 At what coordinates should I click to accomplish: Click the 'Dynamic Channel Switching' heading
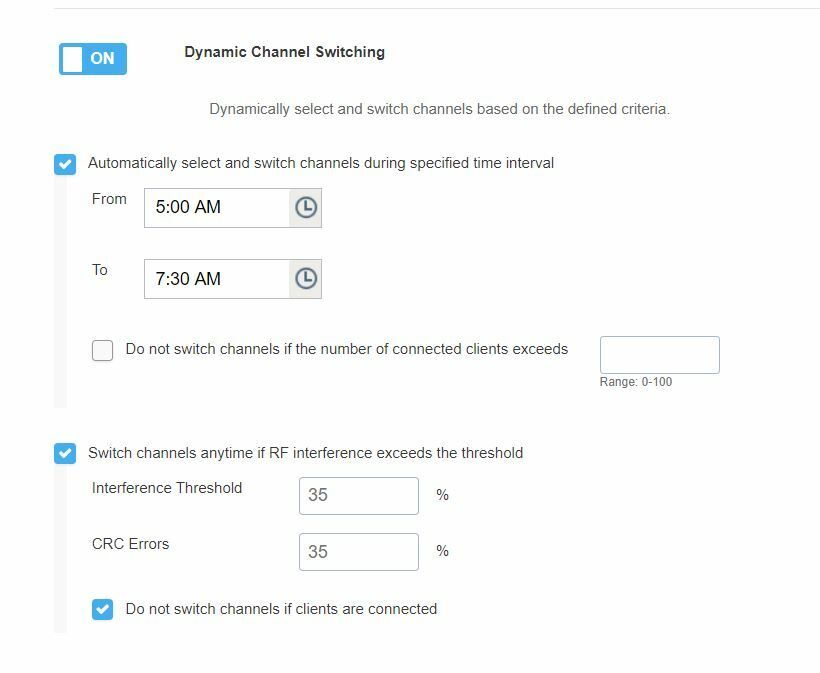(x=284, y=52)
